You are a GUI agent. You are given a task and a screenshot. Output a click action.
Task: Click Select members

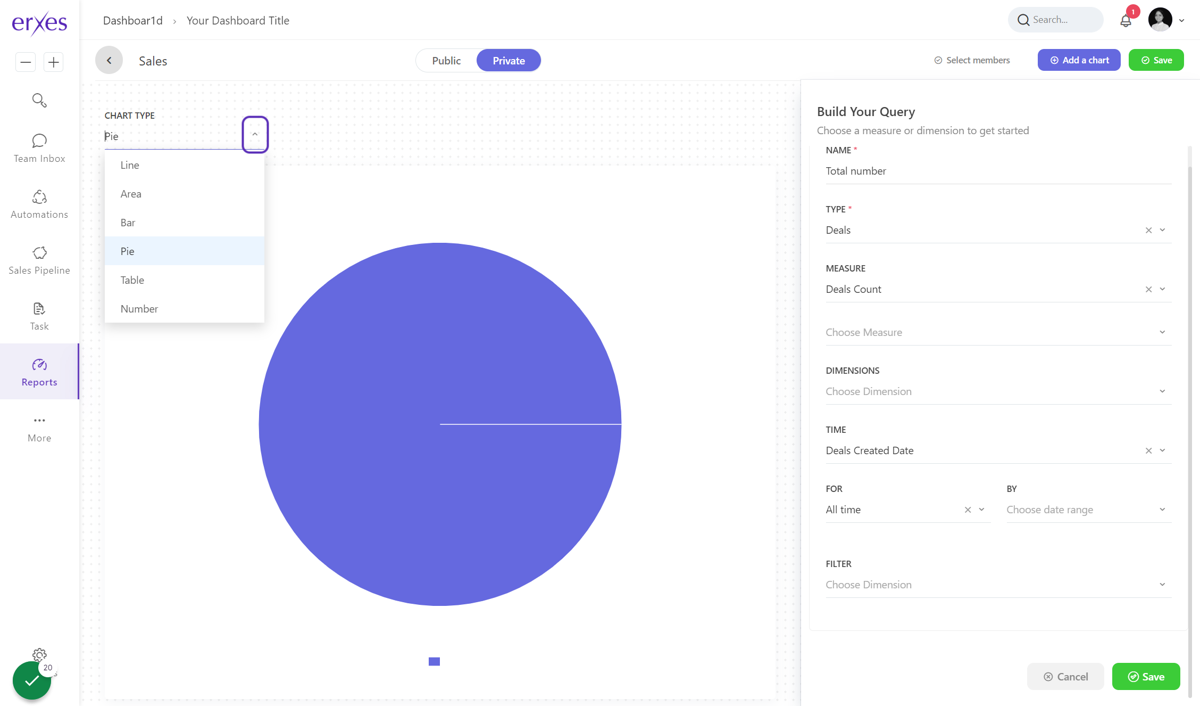972,60
